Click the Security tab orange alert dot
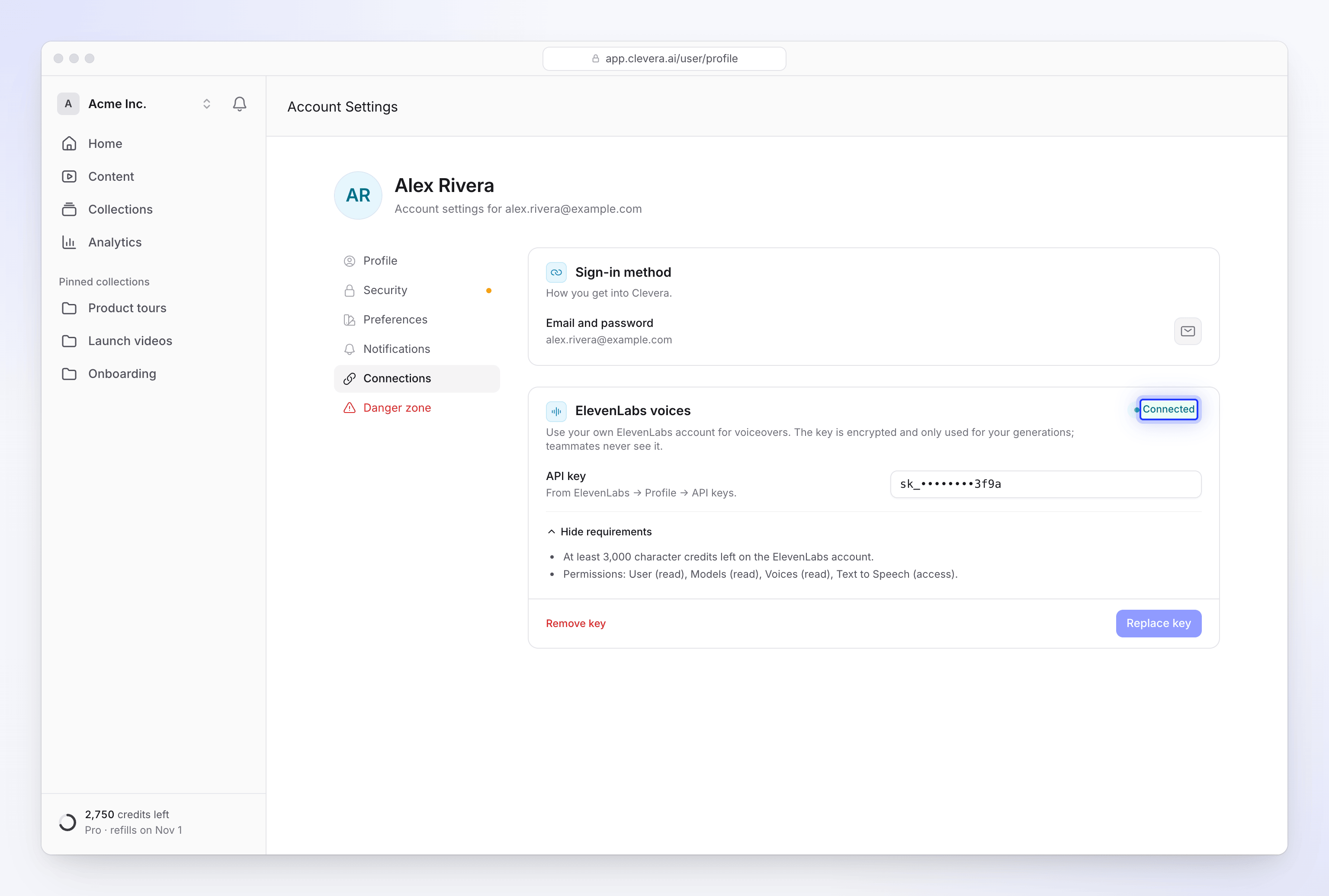This screenshot has height=896, width=1329. [489, 291]
